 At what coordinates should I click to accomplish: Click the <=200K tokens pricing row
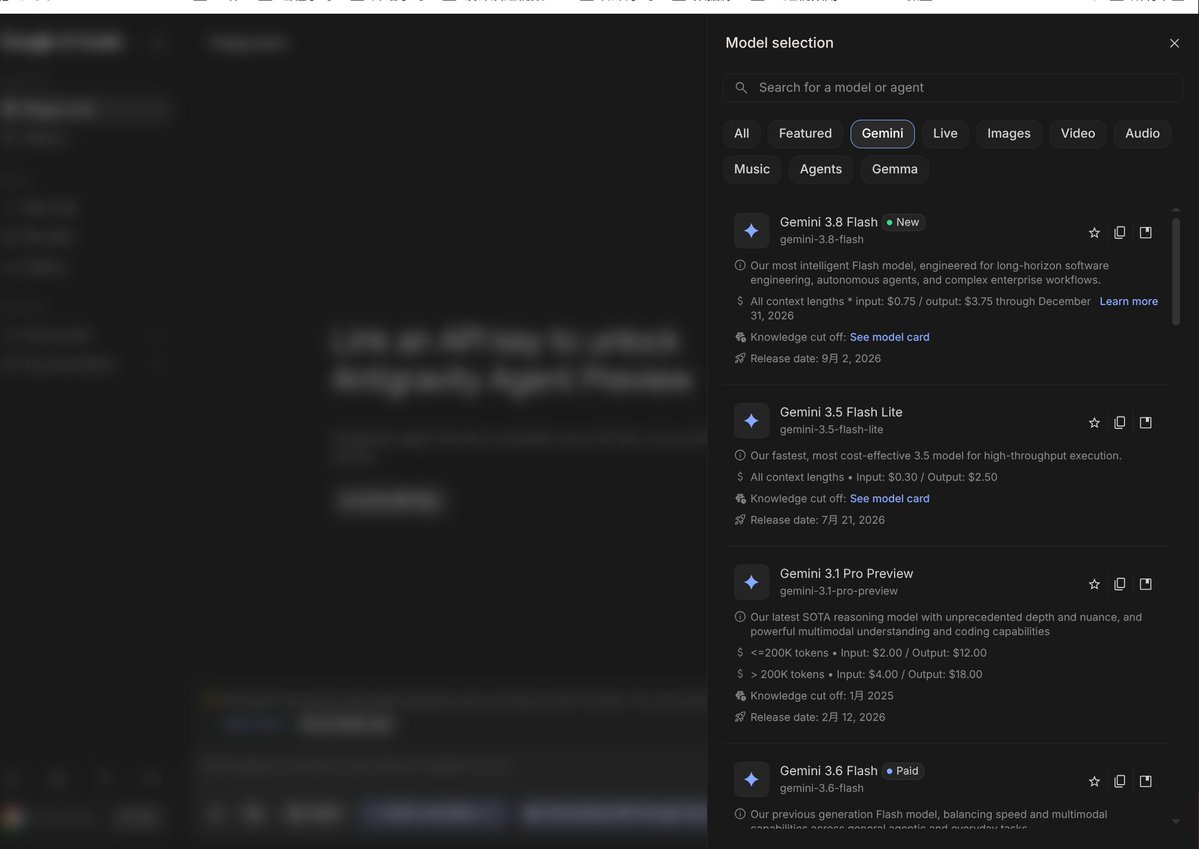point(868,652)
